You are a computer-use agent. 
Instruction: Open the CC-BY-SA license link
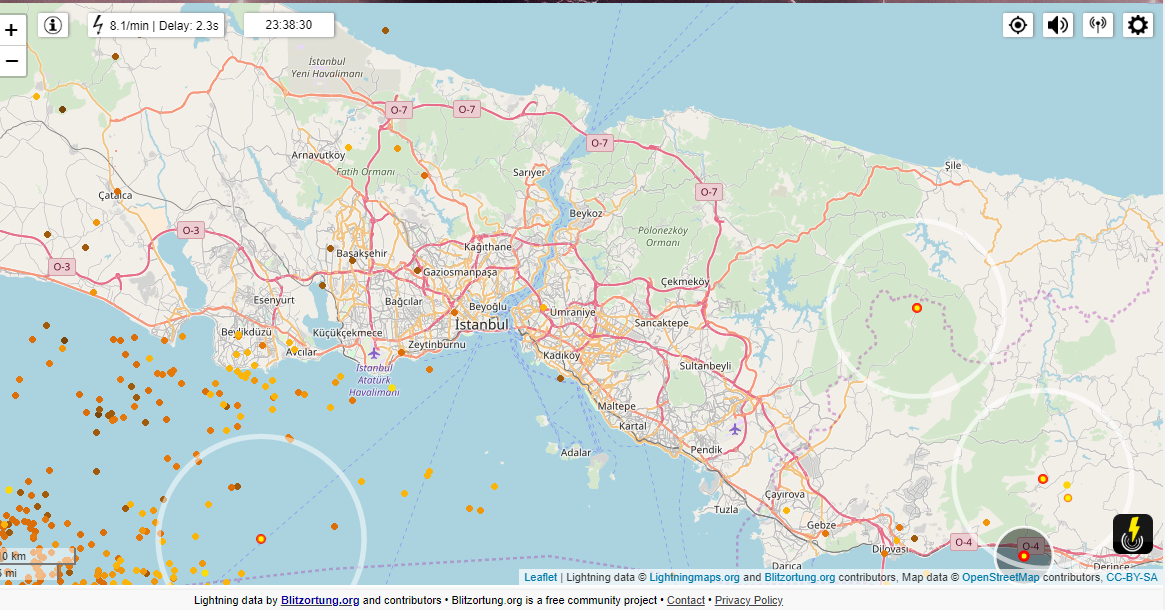[x=1131, y=577]
